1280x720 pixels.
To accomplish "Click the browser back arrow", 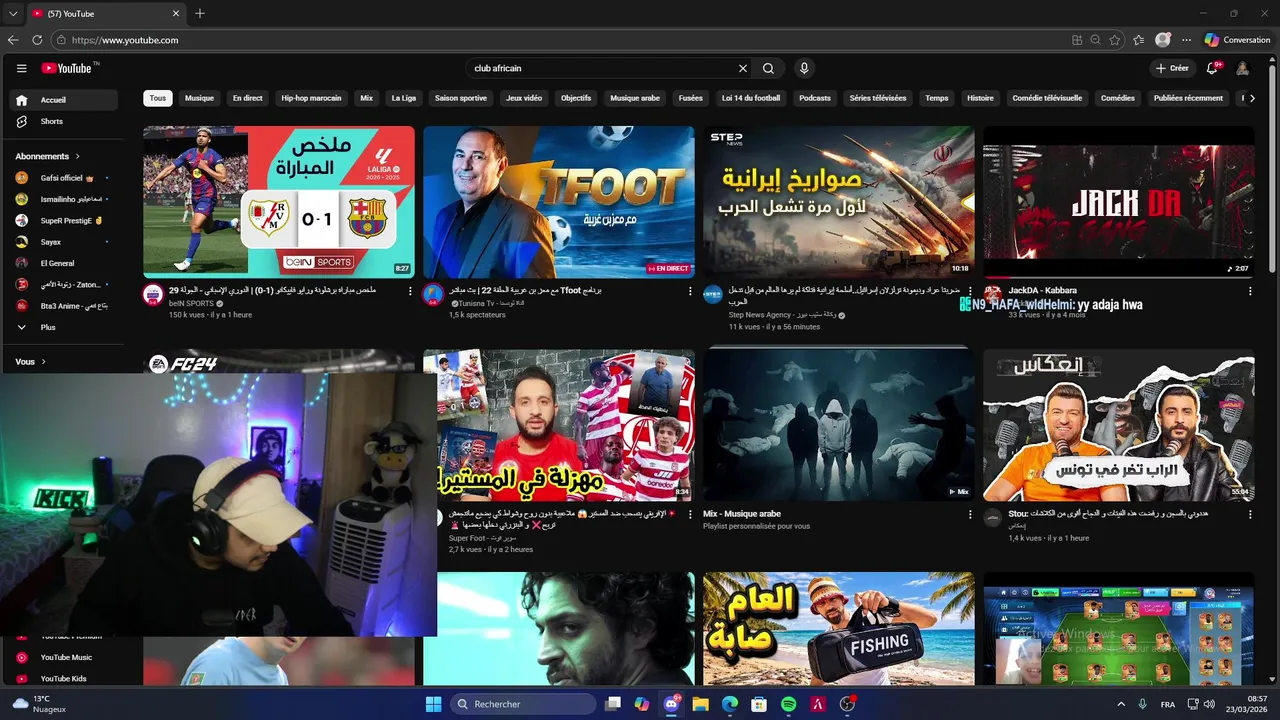I will (x=13, y=40).
